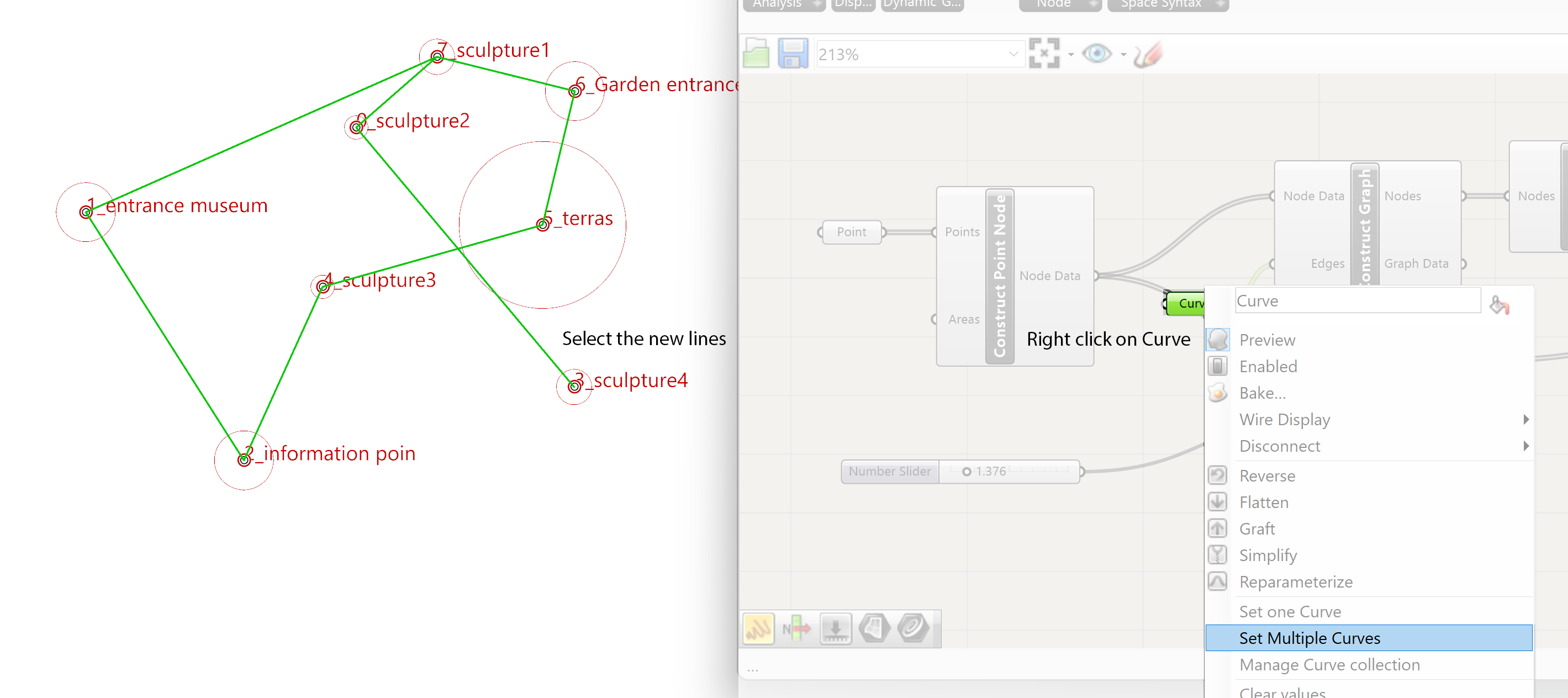Select Set Multiple Curves menu entry

point(1310,638)
